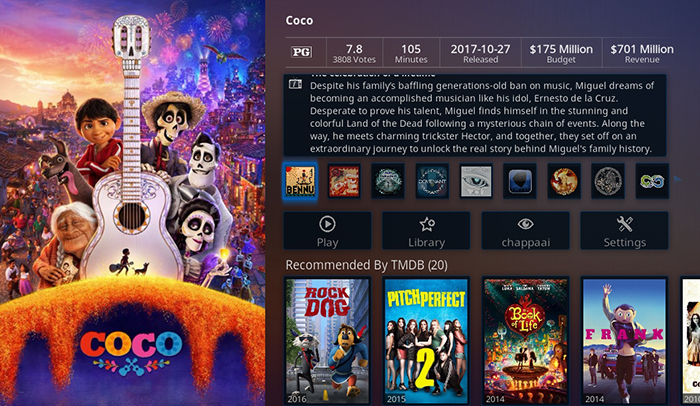The image size is (700, 406).
Task: Select the Covenant addon icon
Action: click(432, 181)
